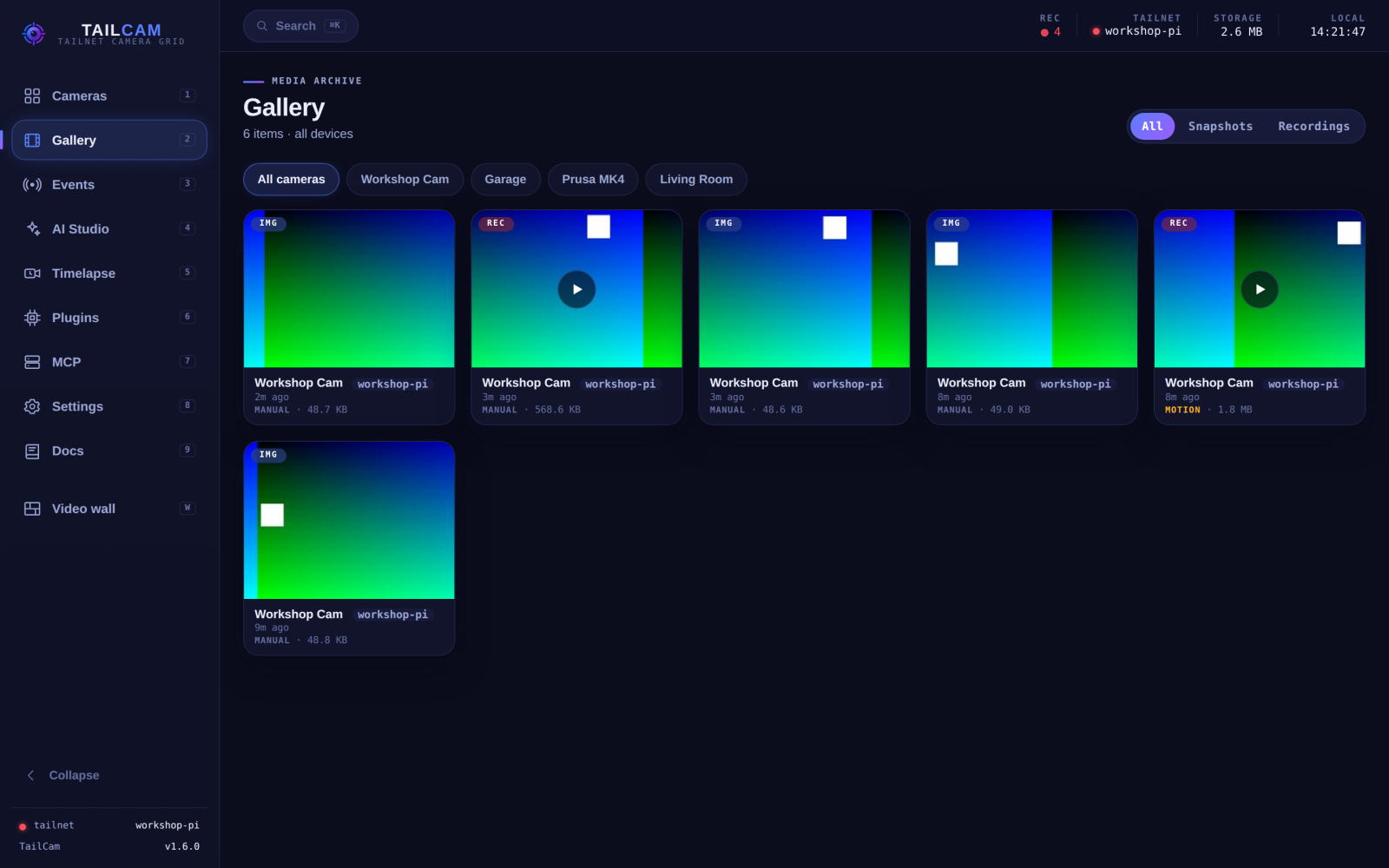Viewport: 1389px width, 868px height.
Task: Click the local time 14:21:47
Action: (1338, 32)
